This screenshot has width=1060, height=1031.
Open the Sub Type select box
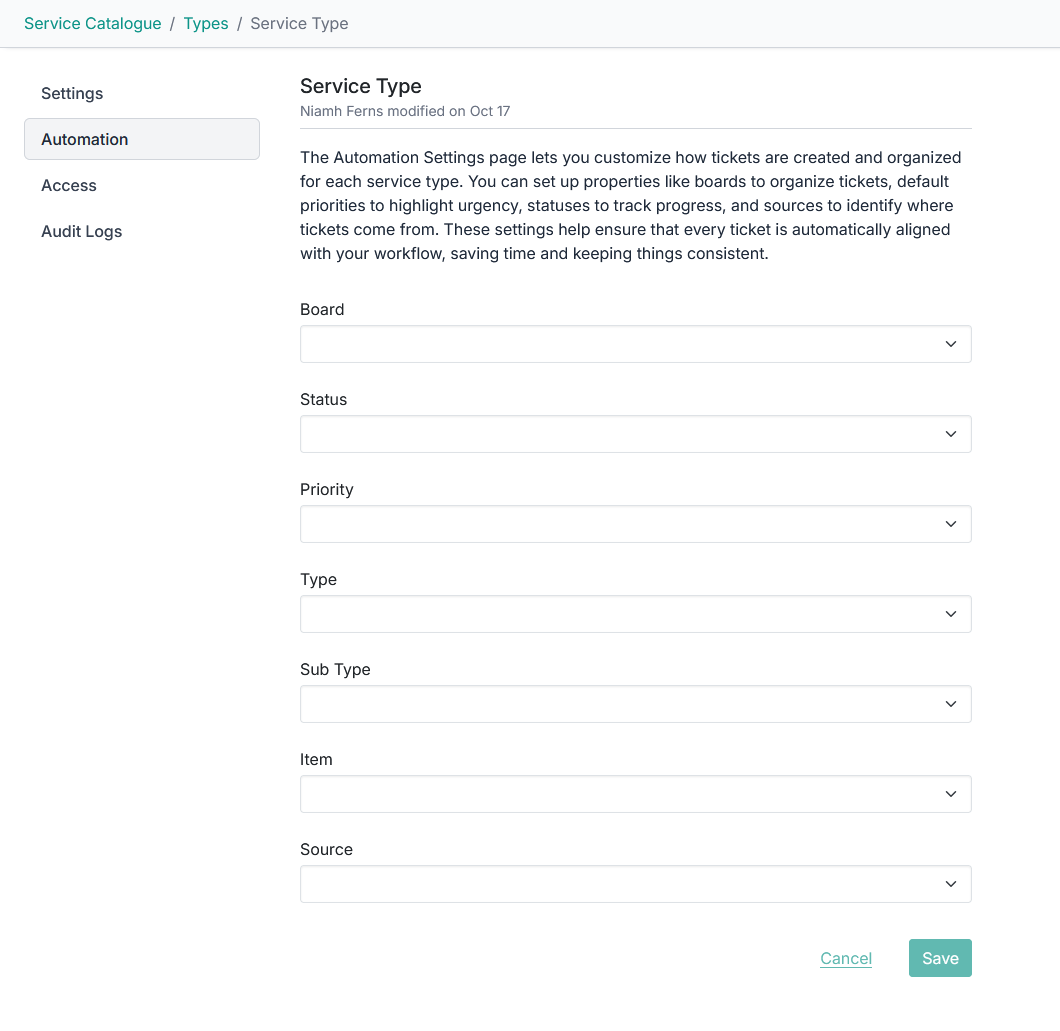620,704
